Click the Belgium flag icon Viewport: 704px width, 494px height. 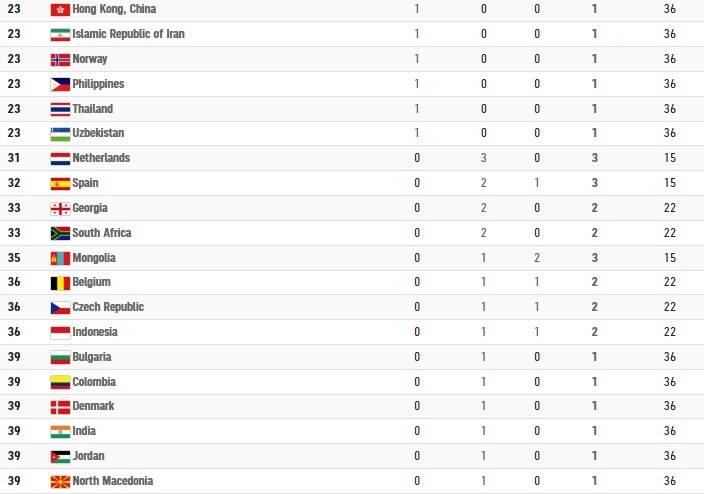point(60,283)
